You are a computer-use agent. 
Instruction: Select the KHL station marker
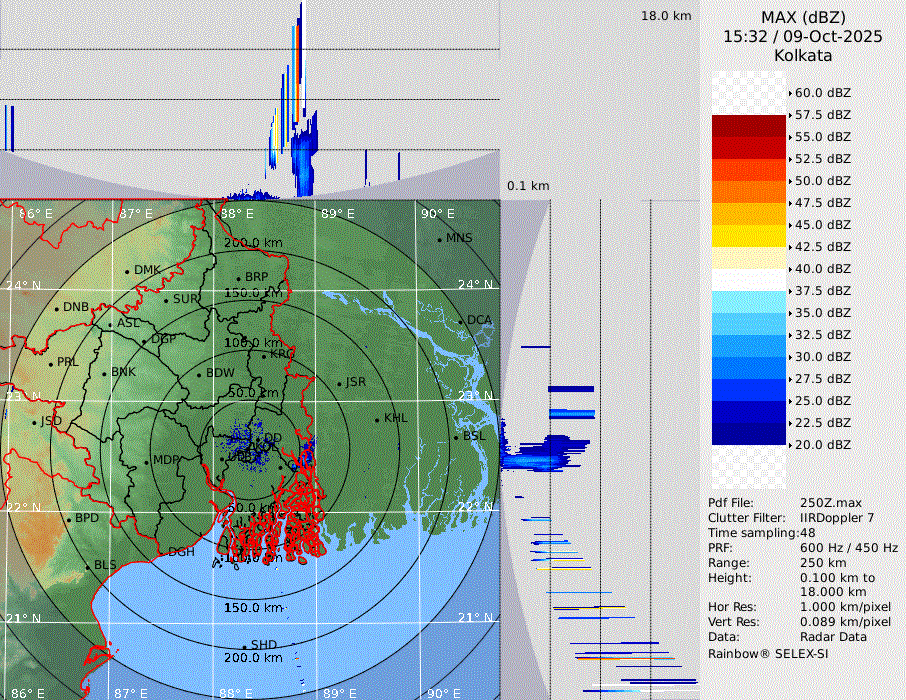tap(377, 419)
